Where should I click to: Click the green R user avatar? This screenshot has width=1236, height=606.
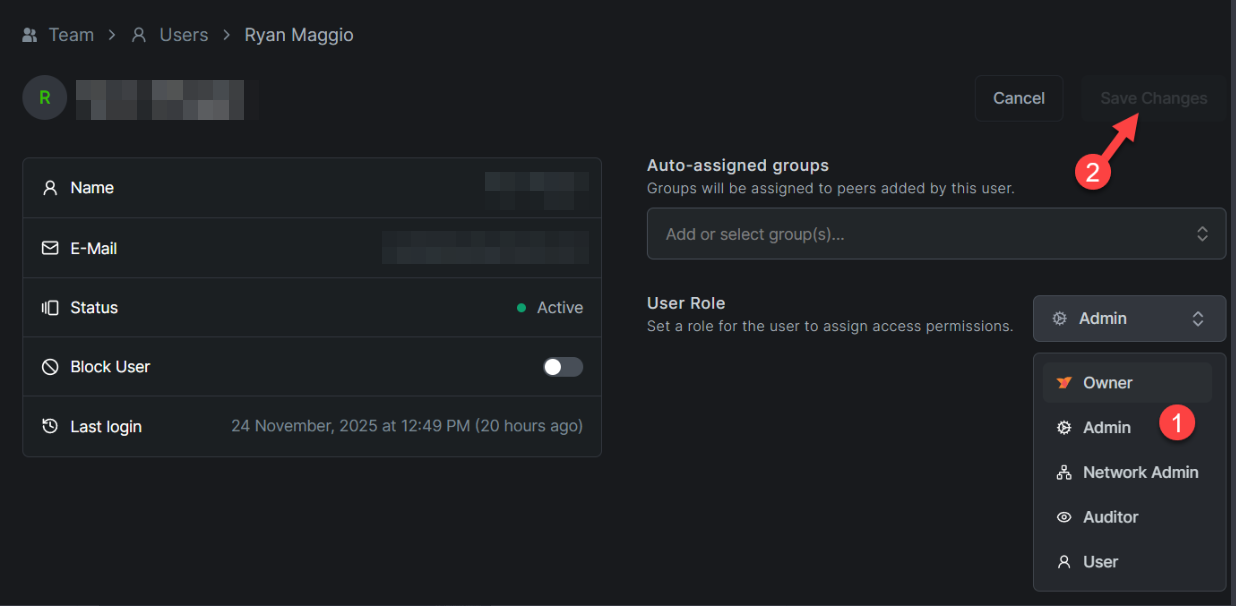point(44,98)
